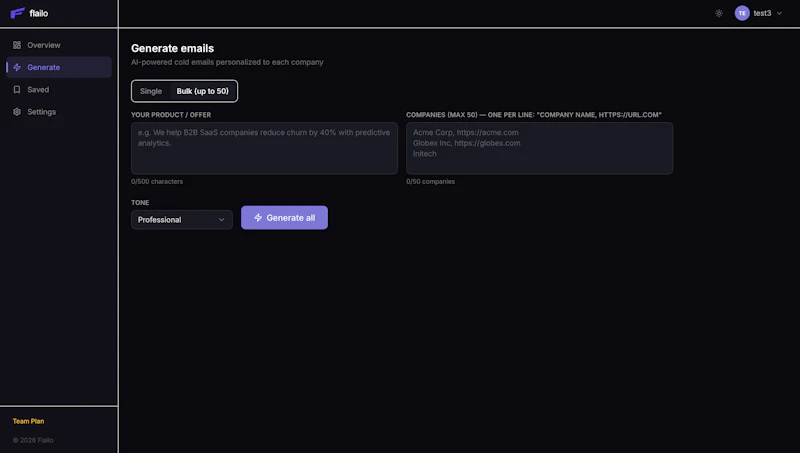The width and height of the screenshot is (800, 453).
Task: Click the Saved bookmark icon
Action: click(17, 89)
